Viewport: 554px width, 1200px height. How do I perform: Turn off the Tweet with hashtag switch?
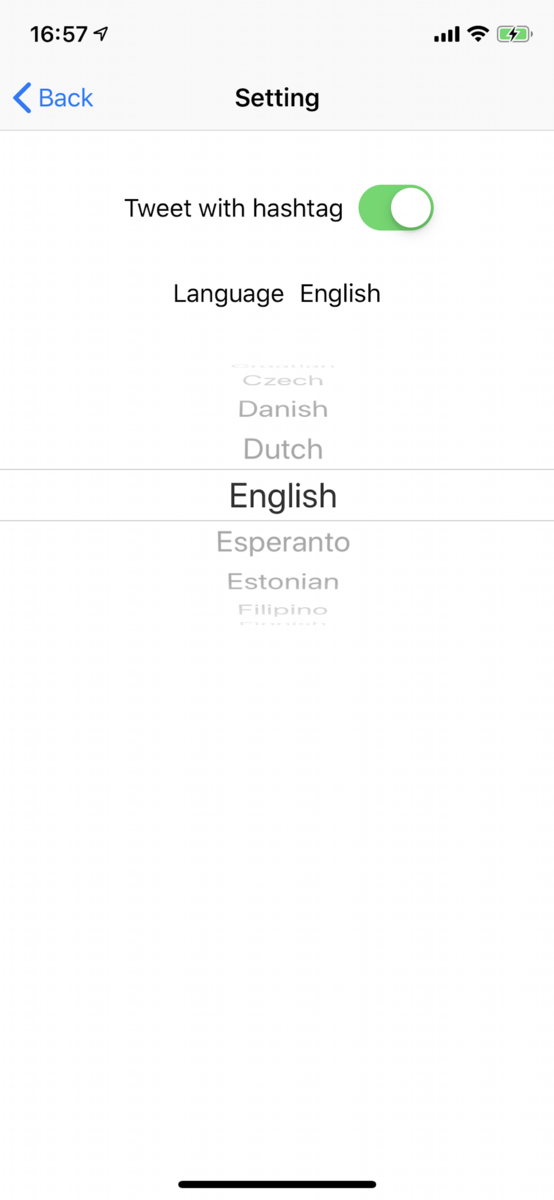coord(396,208)
